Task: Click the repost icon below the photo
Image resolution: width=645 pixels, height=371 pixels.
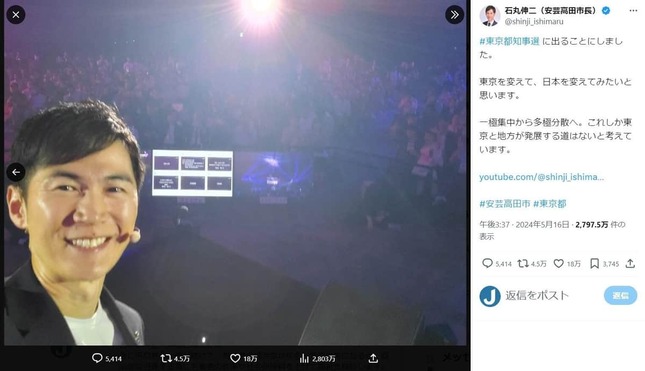Action: (166, 358)
